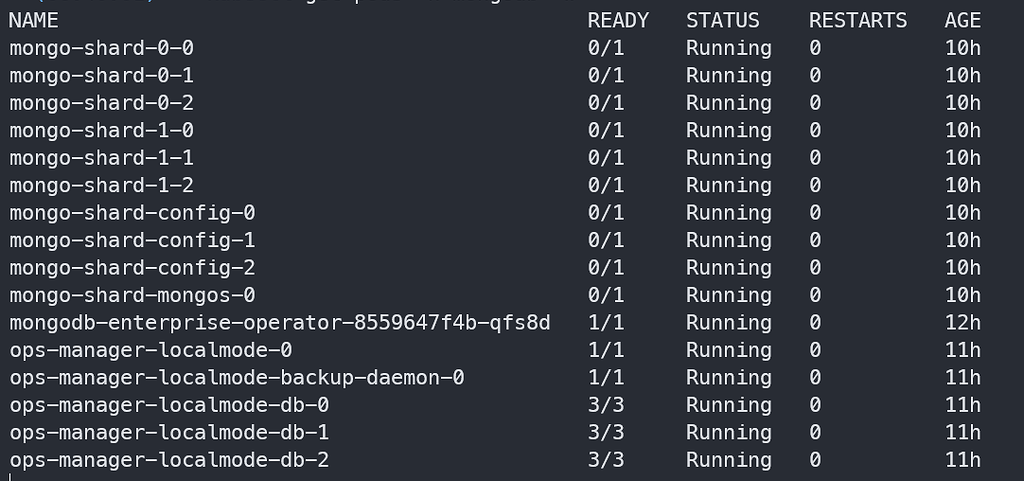Click the ops-manager-localmode-0 pod name
1024x481 pixels.
(x=150, y=350)
